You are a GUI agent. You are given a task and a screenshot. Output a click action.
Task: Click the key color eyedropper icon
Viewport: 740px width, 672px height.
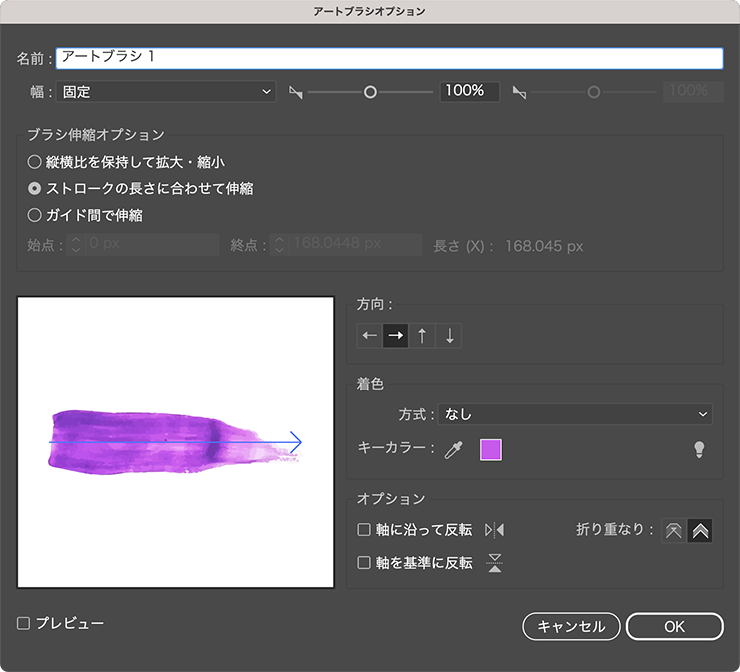(x=454, y=450)
